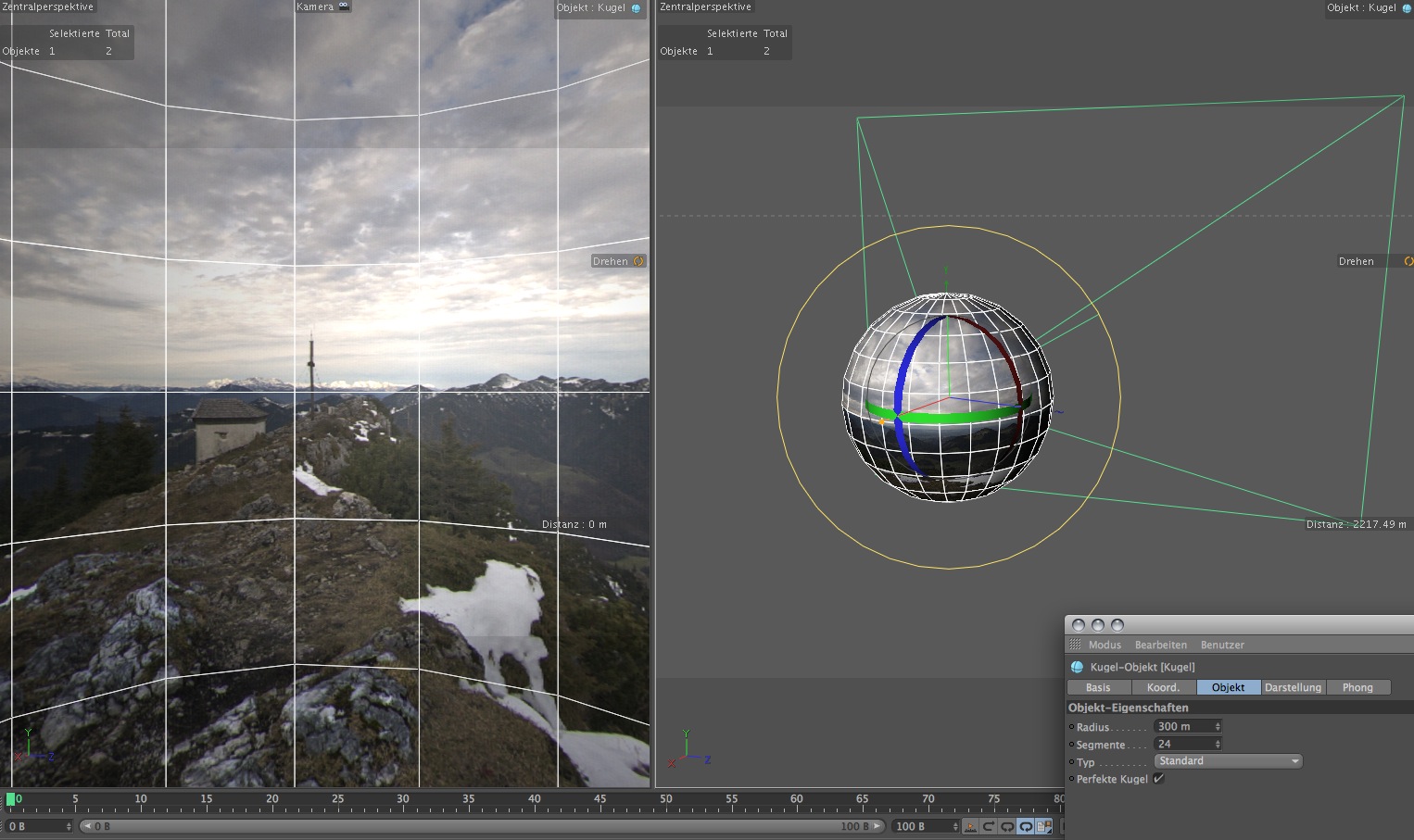Click the Kamera link icon in left viewport

[344, 6]
